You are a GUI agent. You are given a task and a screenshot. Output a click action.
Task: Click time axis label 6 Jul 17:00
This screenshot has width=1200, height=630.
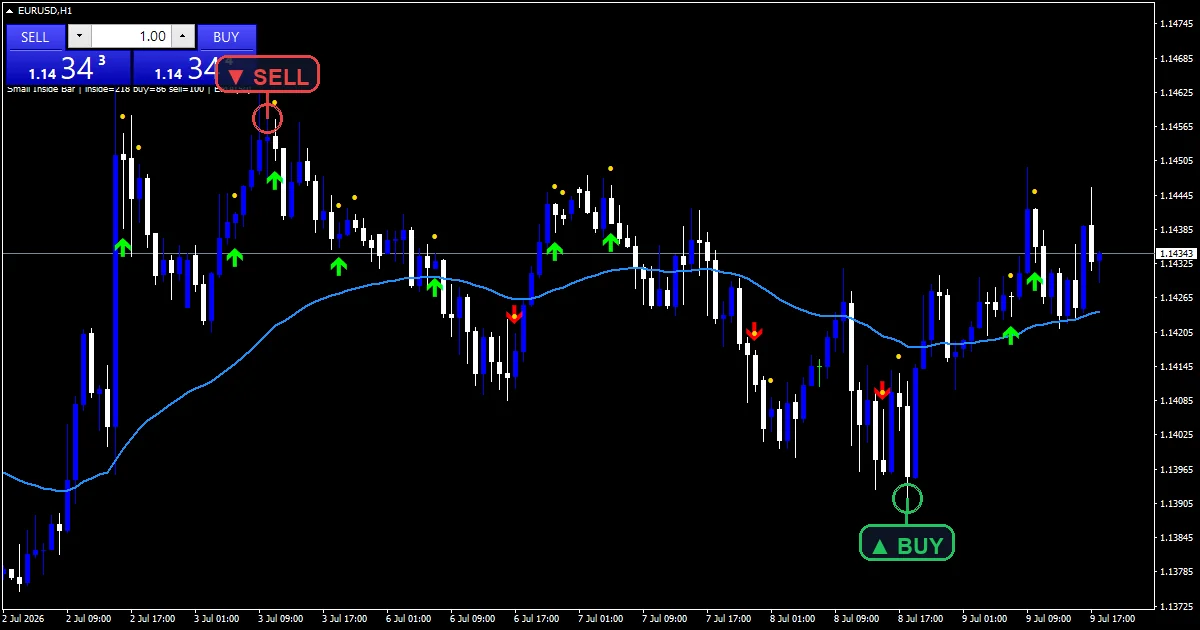pos(538,618)
